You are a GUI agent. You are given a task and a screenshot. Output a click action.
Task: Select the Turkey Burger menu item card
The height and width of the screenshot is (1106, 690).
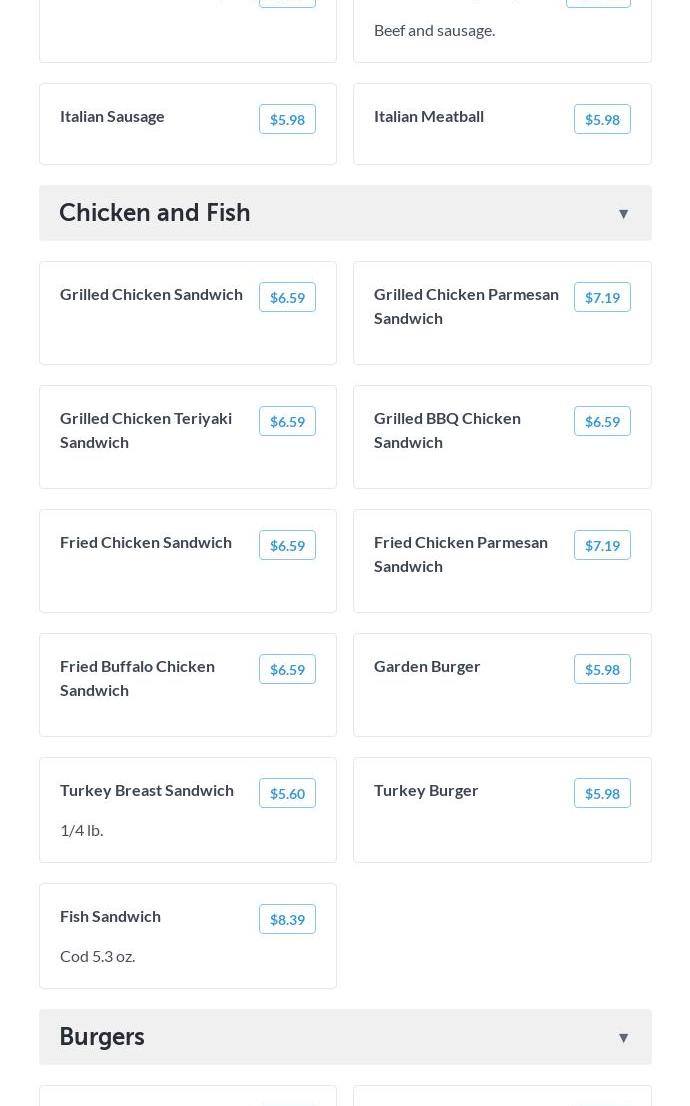tap(502, 825)
